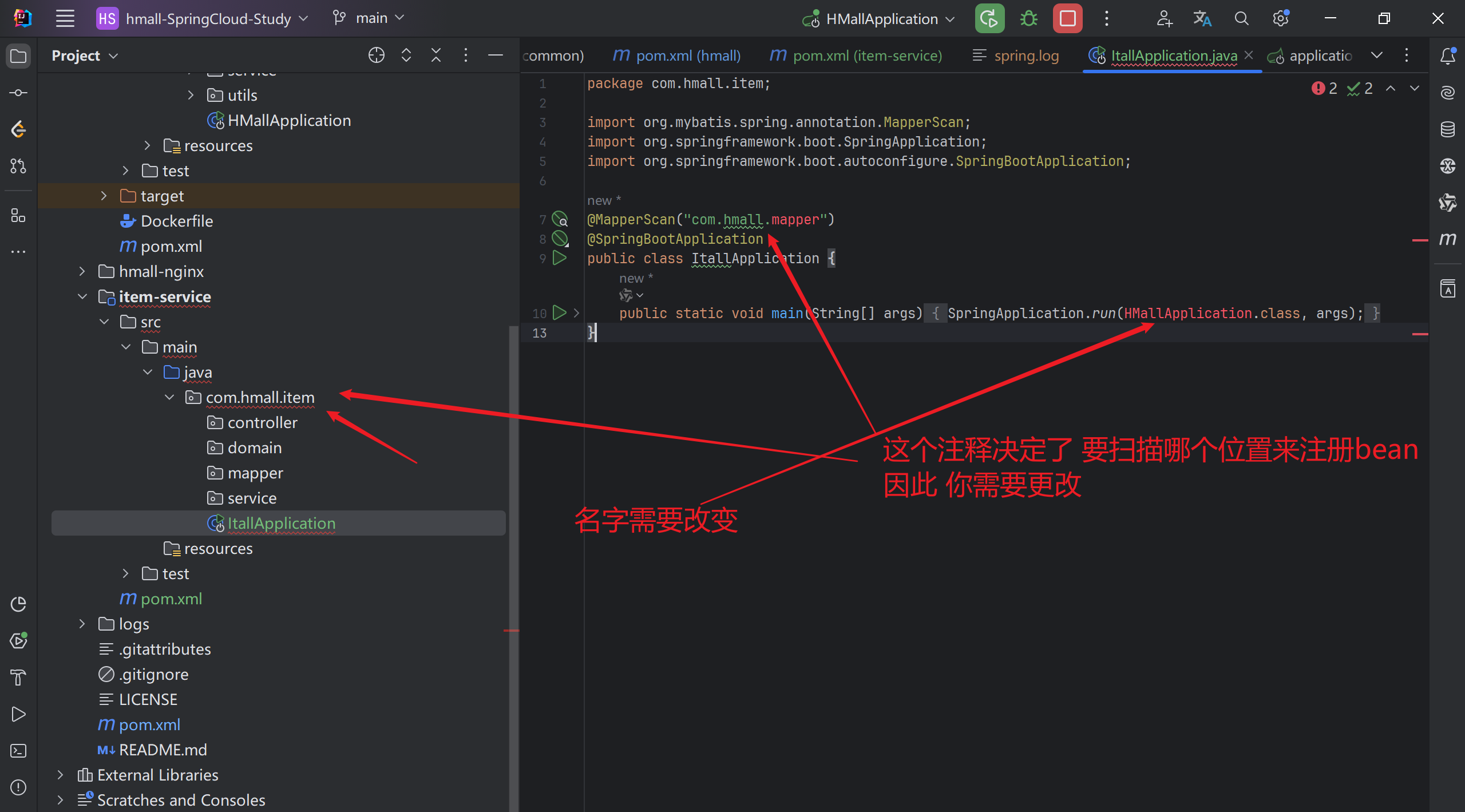
Task: Unfold the collapsed main method at line 10
Action: click(576, 313)
